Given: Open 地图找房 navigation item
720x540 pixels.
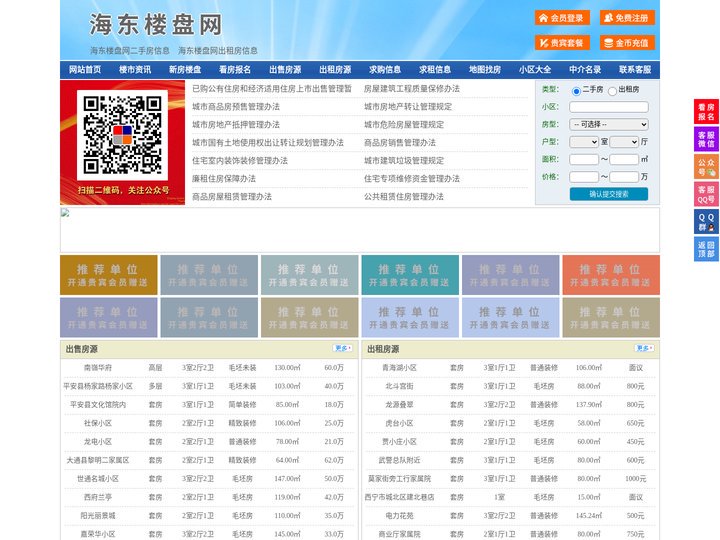Looking at the screenshot, I should 485,70.
